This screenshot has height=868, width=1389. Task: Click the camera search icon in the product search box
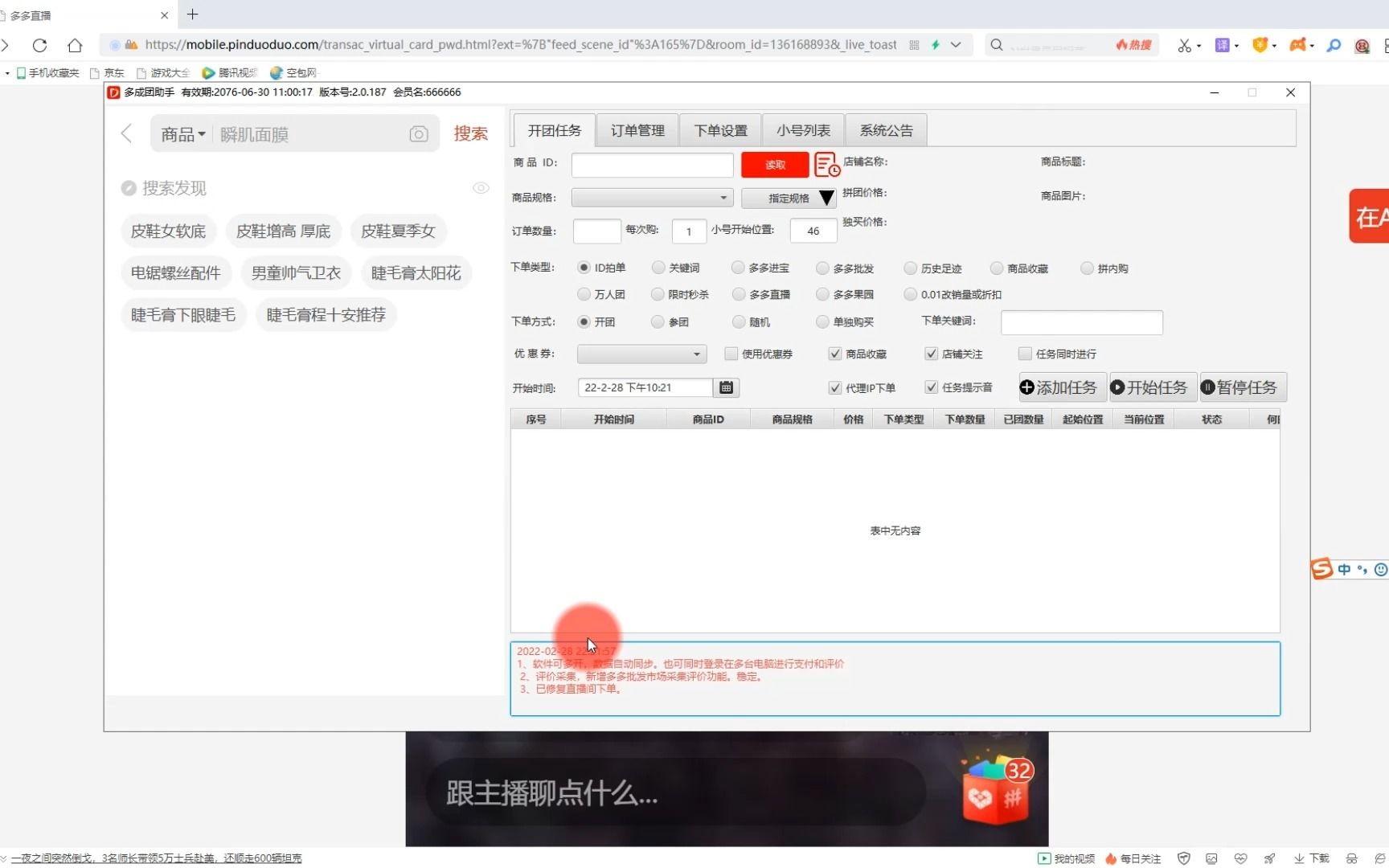click(x=418, y=133)
